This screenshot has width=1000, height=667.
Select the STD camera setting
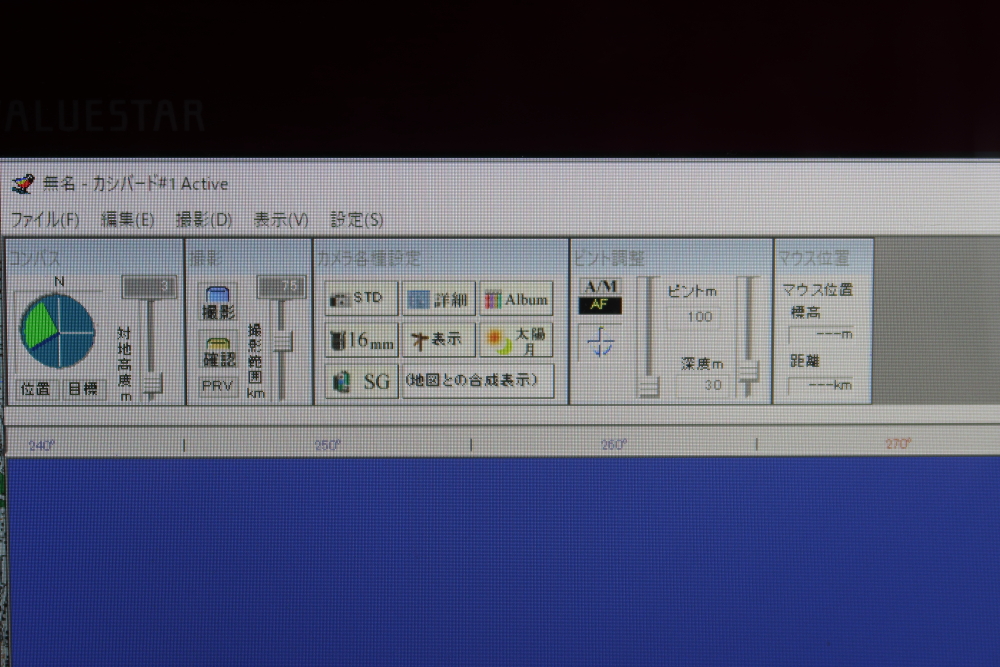[x=361, y=298]
